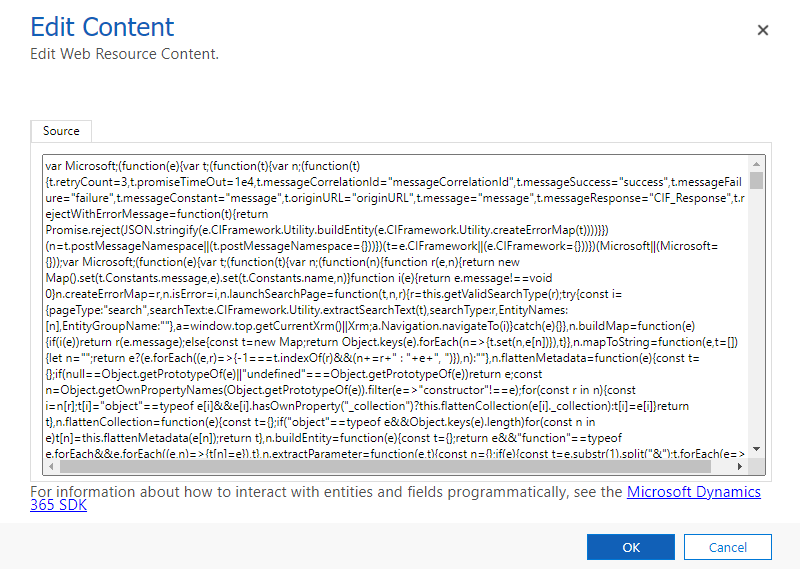Click the horizontal scrollbar thumb
The height and width of the screenshot is (569, 800).
pos(385,466)
